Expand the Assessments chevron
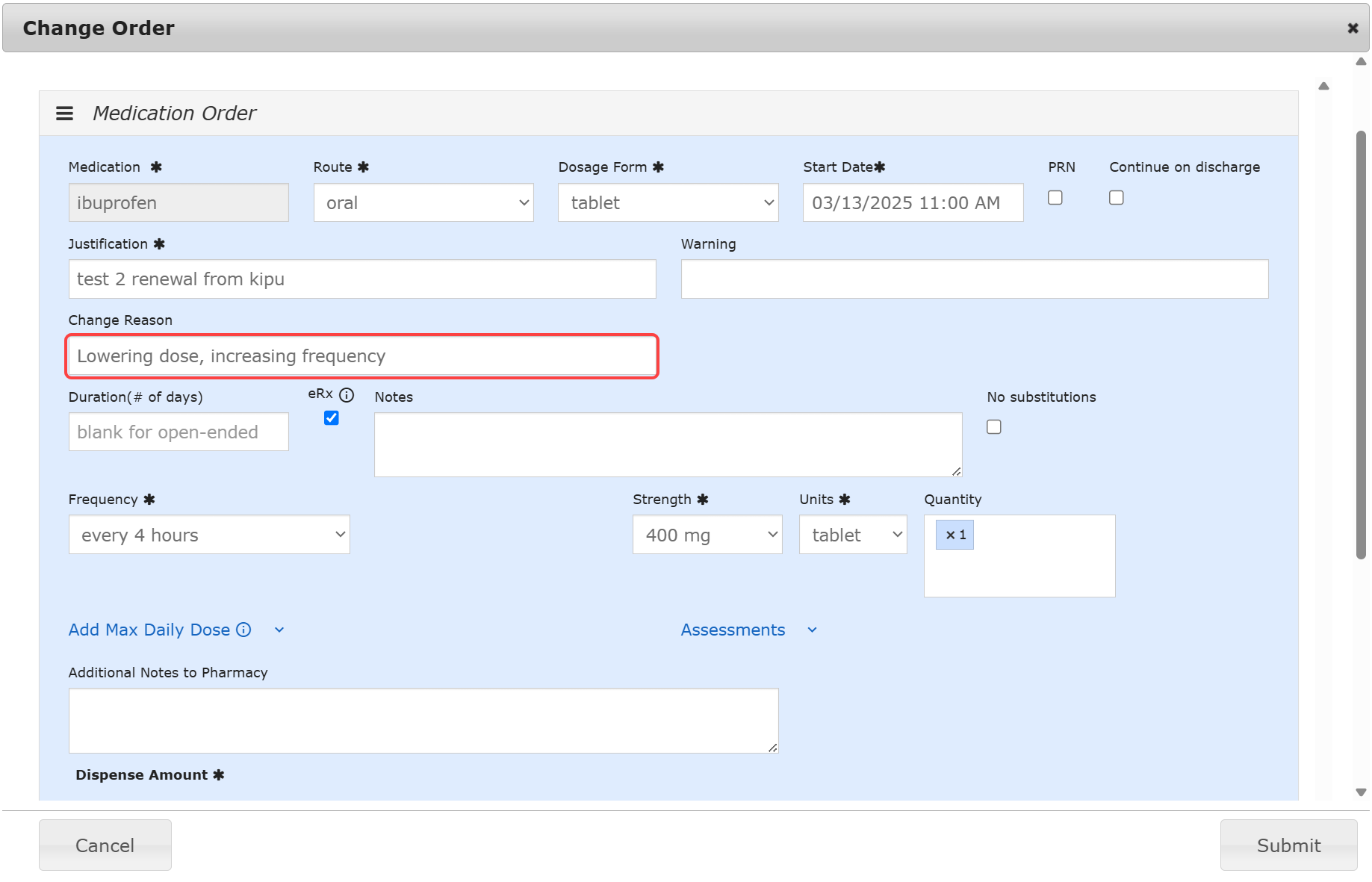Image resolution: width=1372 pixels, height=882 pixels. coord(812,630)
